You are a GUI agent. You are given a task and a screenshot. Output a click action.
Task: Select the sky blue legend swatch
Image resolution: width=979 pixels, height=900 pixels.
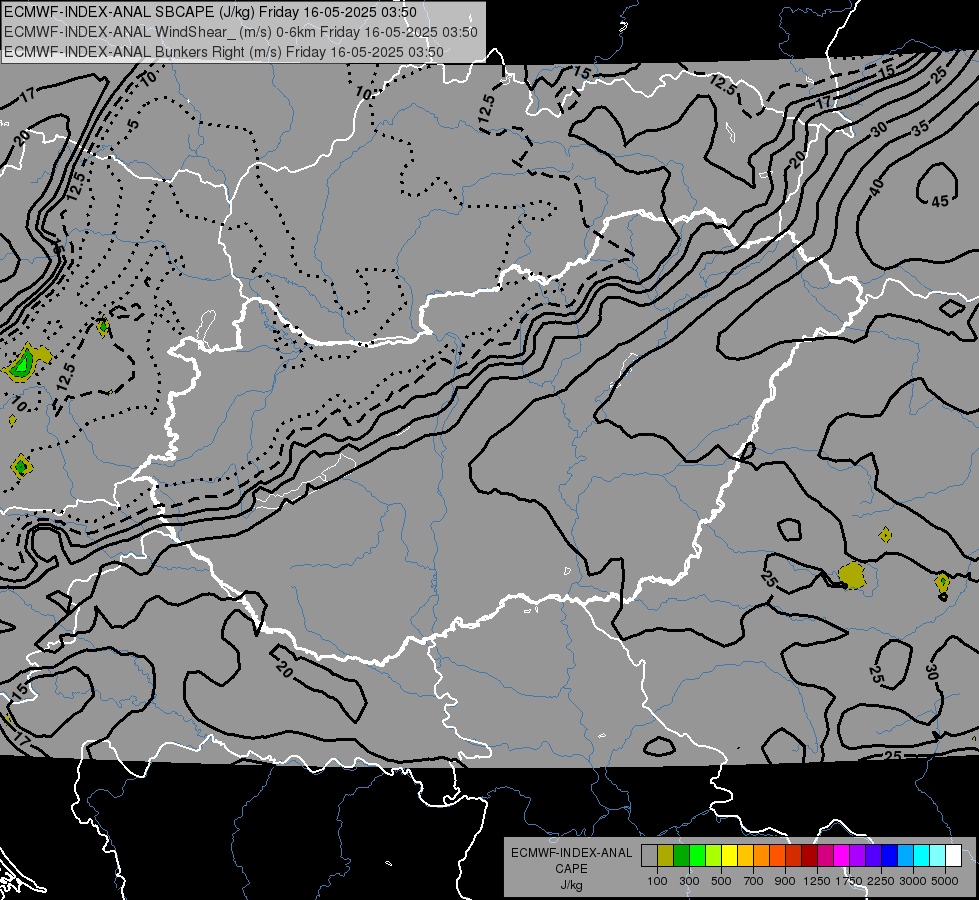click(x=906, y=856)
